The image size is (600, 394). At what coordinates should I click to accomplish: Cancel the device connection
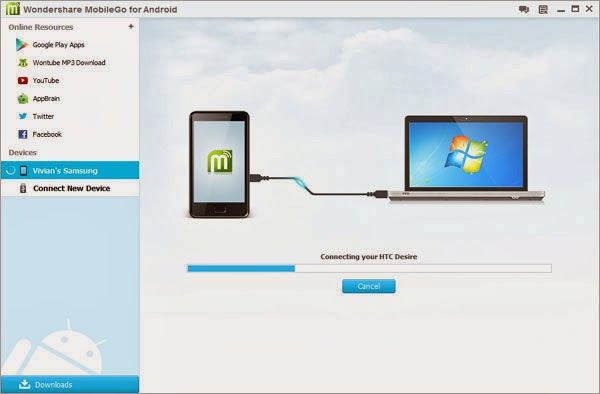pyautogui.click(x=368, y=286)
